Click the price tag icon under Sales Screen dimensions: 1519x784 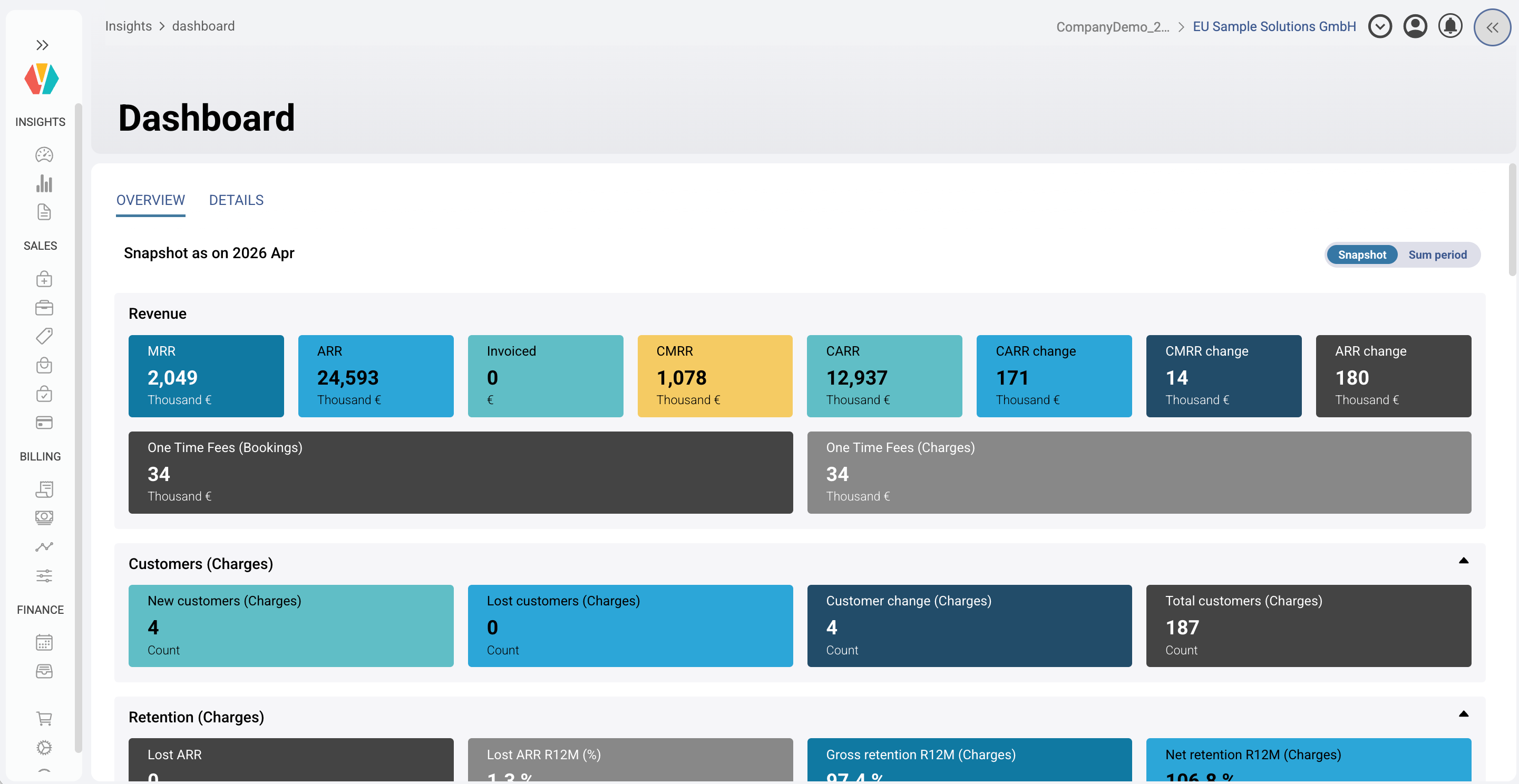click(44, 336)
